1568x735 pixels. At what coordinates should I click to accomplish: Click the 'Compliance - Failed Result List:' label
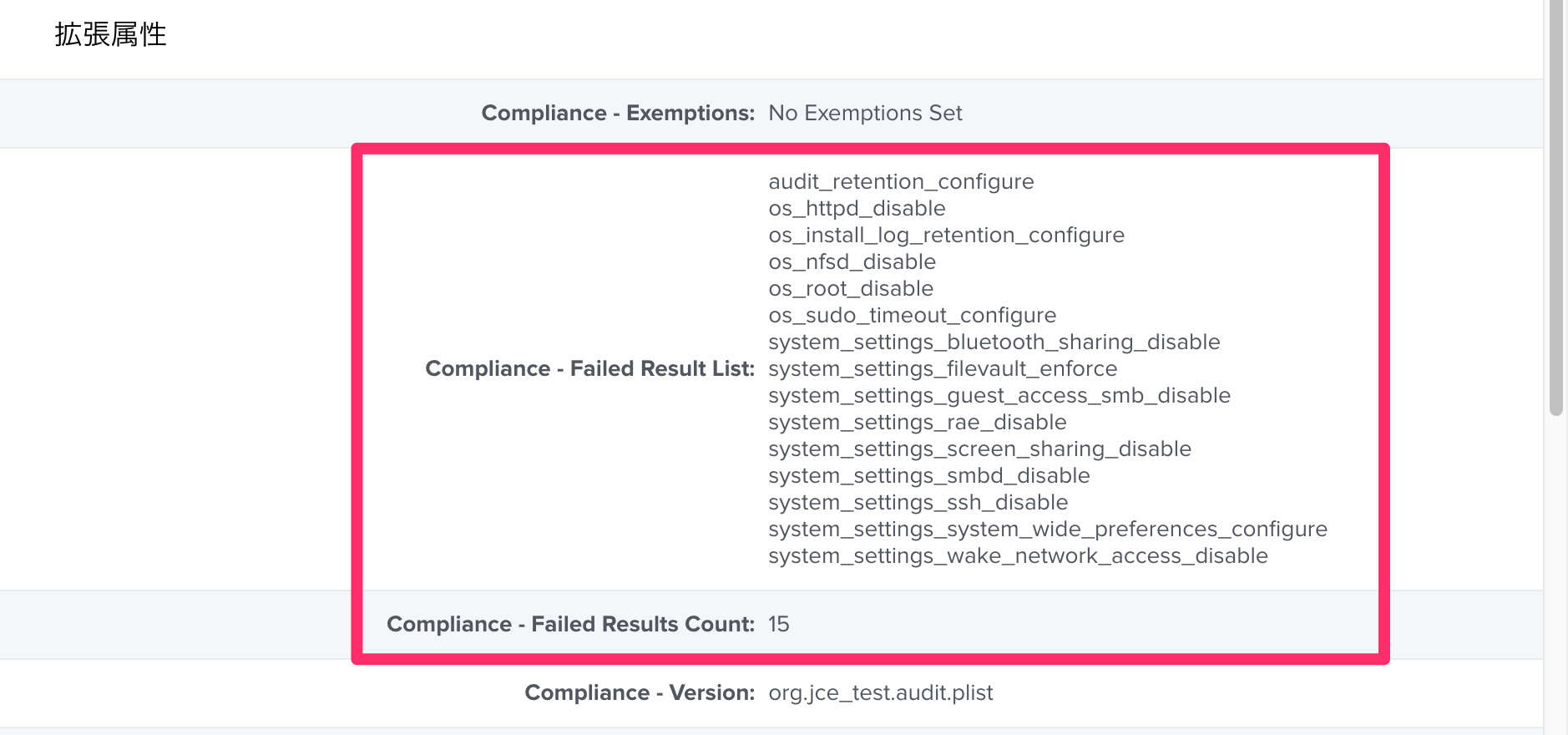click(x=589, y=368)
